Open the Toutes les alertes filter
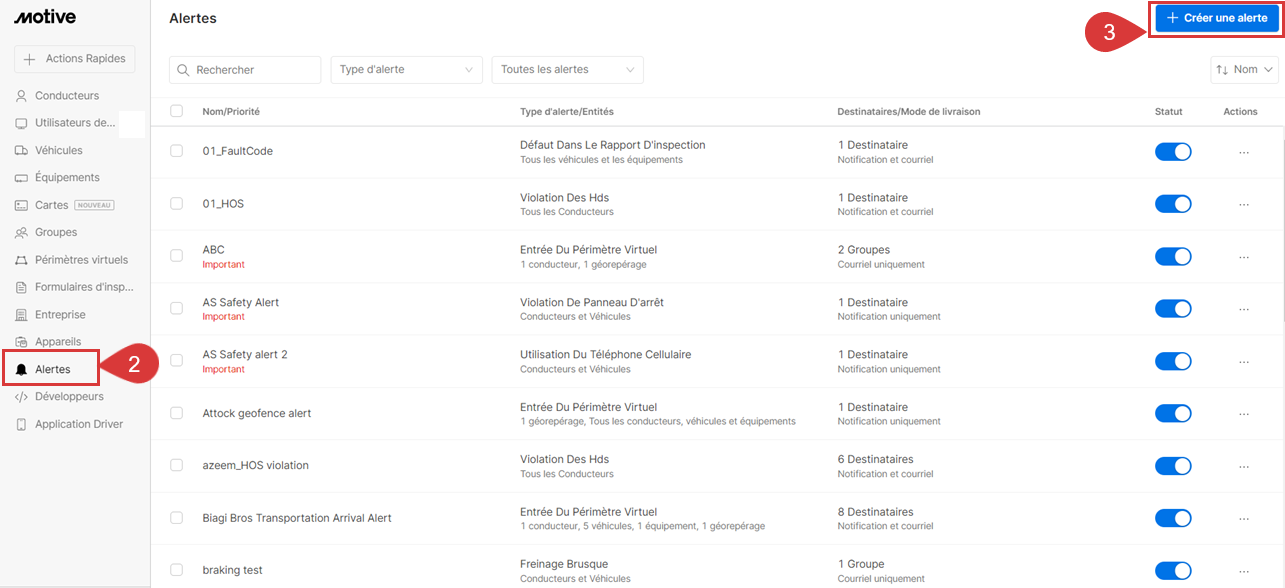Screen dimensions: 1285x588 tap(567, 70)
